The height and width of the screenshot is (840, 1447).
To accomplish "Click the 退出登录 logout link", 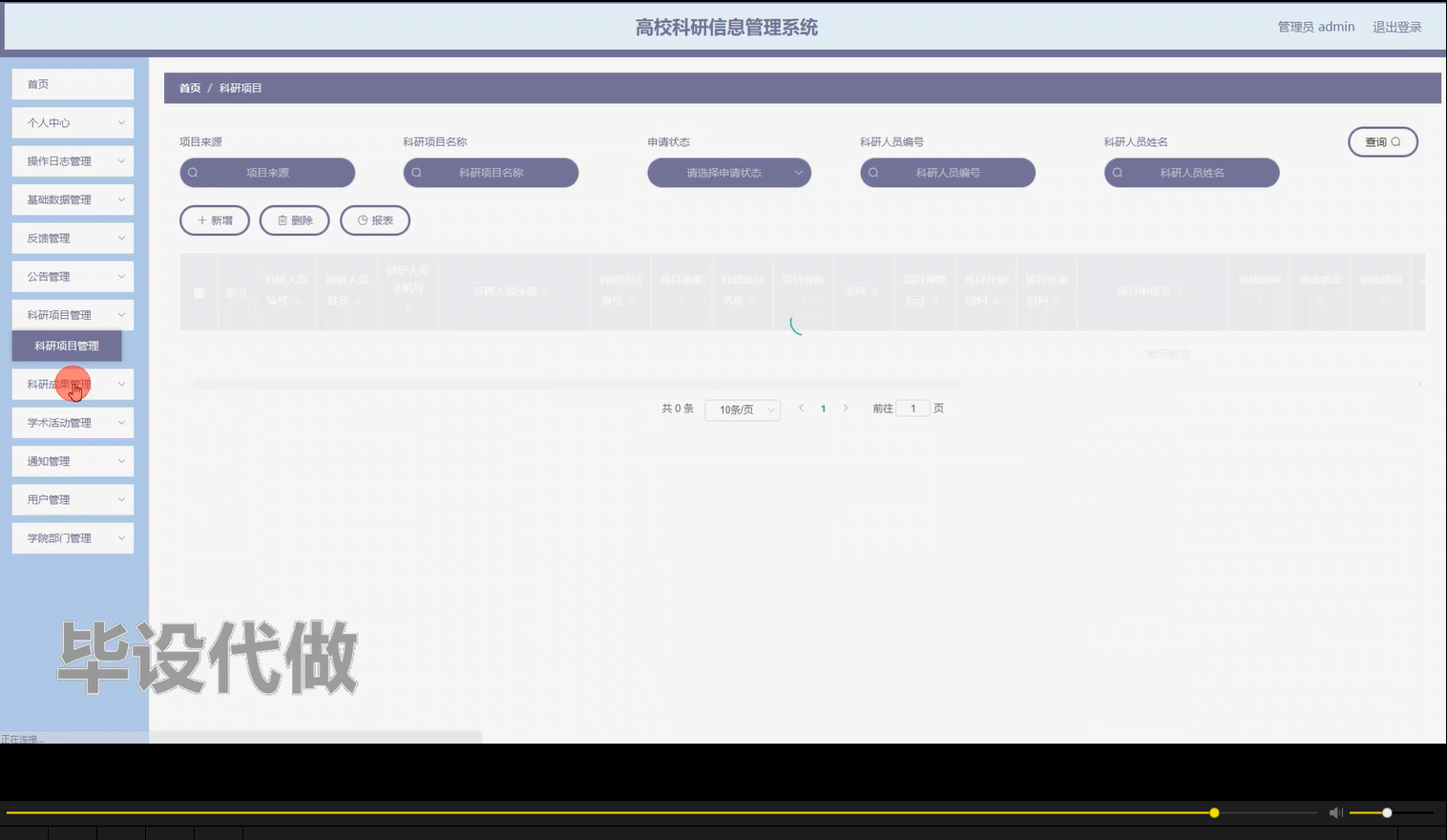I will [1395, 26].
